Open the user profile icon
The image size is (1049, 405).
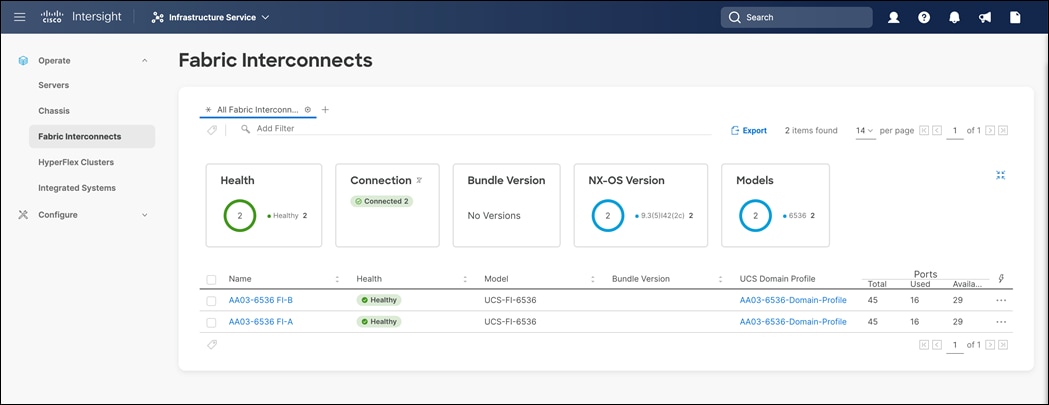(x=893, y=17)
